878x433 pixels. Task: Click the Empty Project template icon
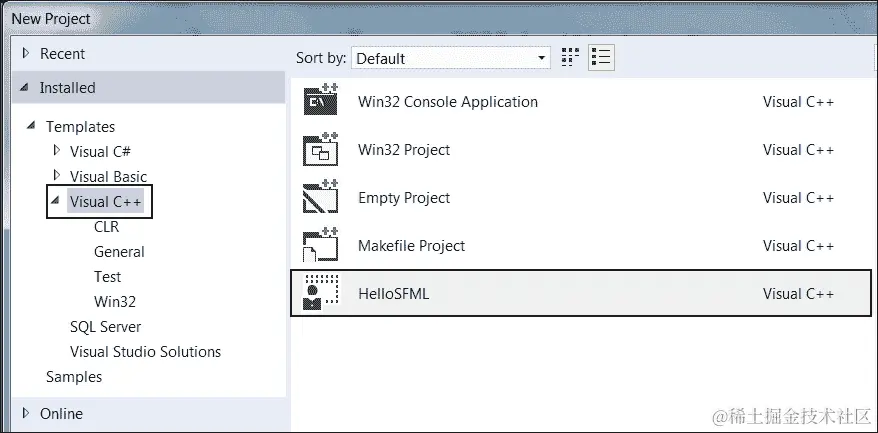pyautogui.click(x=321, y=197)
